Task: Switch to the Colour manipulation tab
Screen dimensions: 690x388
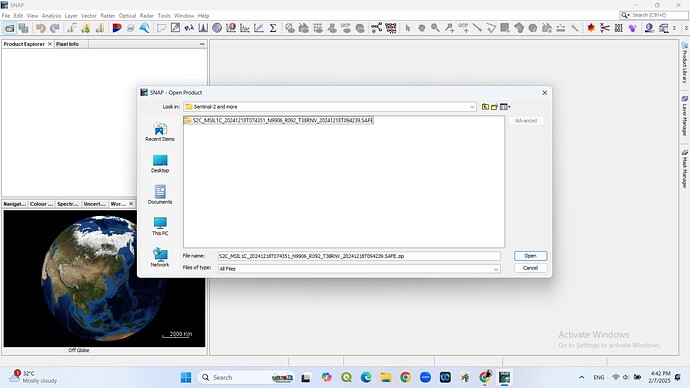Action: coord(41,204)
